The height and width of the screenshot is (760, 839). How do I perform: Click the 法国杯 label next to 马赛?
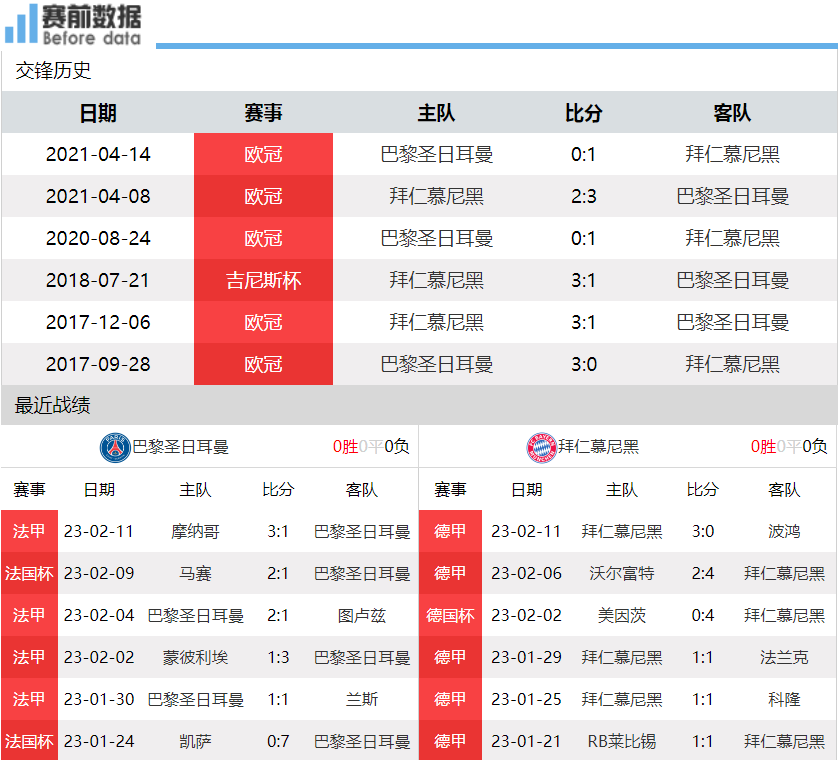tap(29, 573)
